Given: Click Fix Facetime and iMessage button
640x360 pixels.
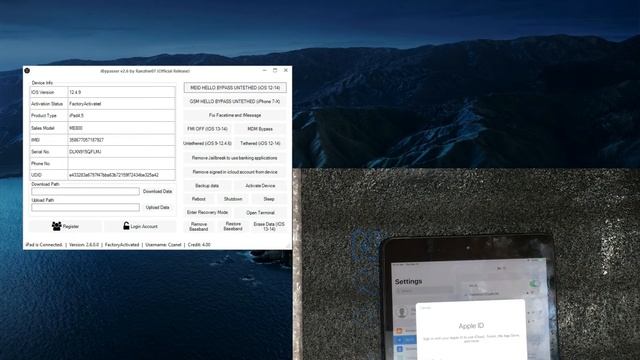Looking at the screenshot, I should (x=235, y=116).
